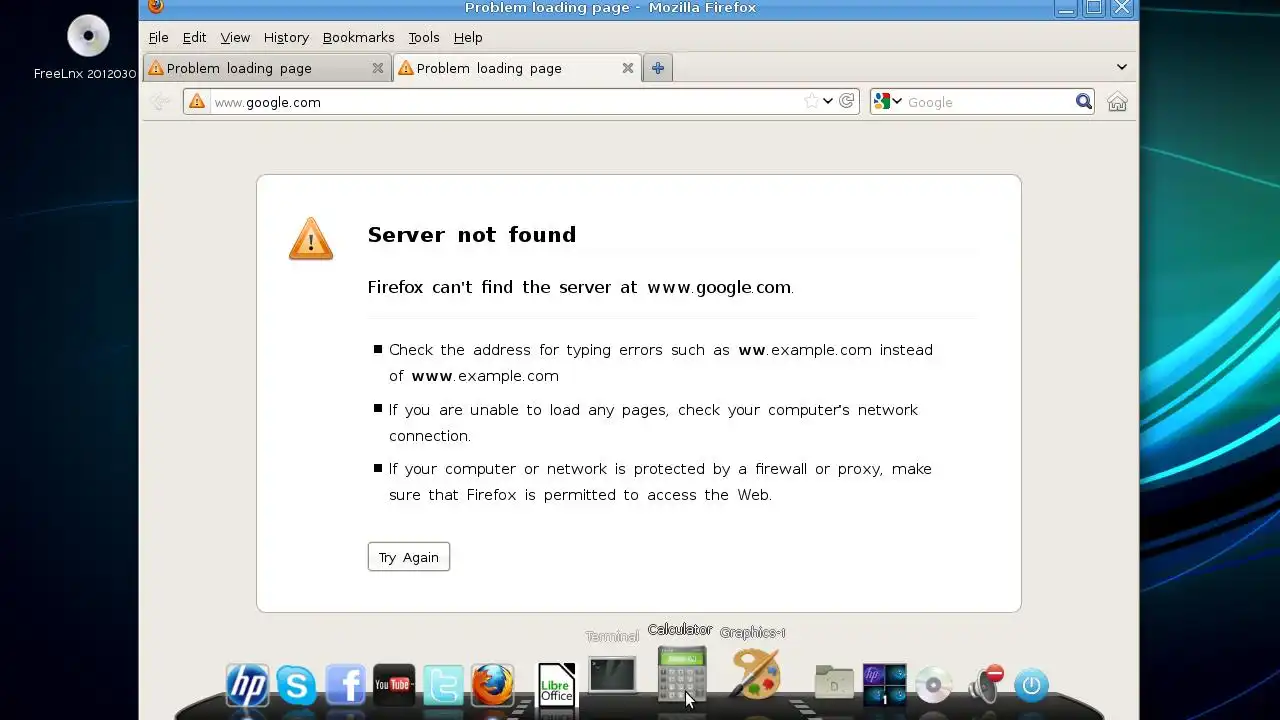Open the Tools menu
The image size is (1280, 720).
coord(424,37)
